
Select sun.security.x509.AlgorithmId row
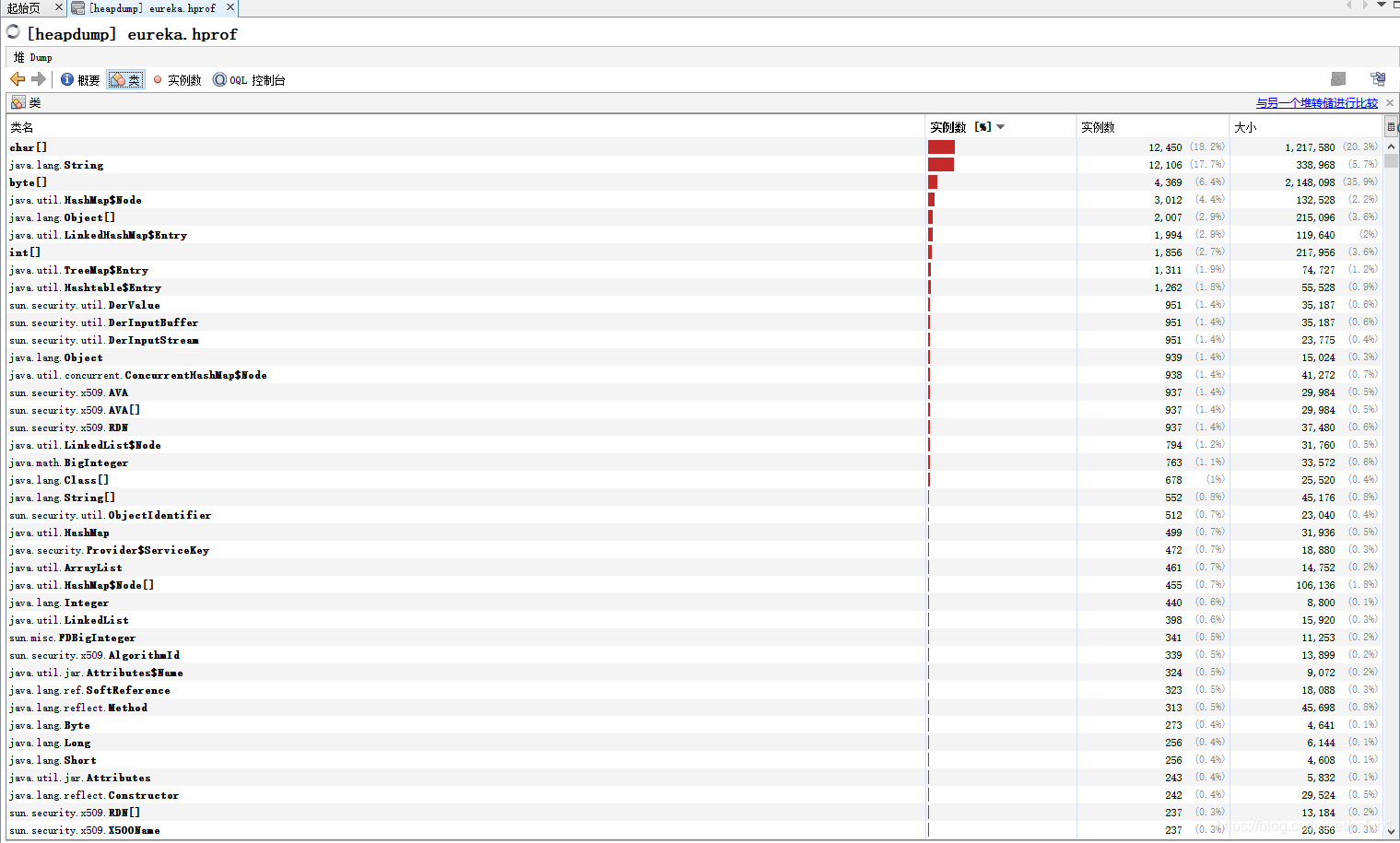(696, 655)
